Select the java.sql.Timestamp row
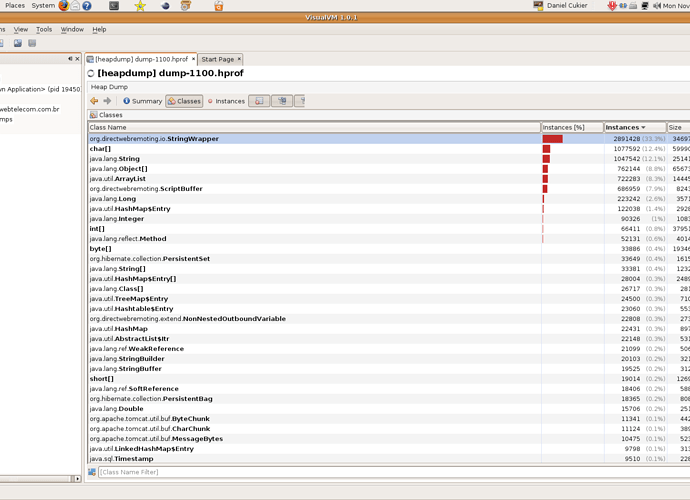 389,459
